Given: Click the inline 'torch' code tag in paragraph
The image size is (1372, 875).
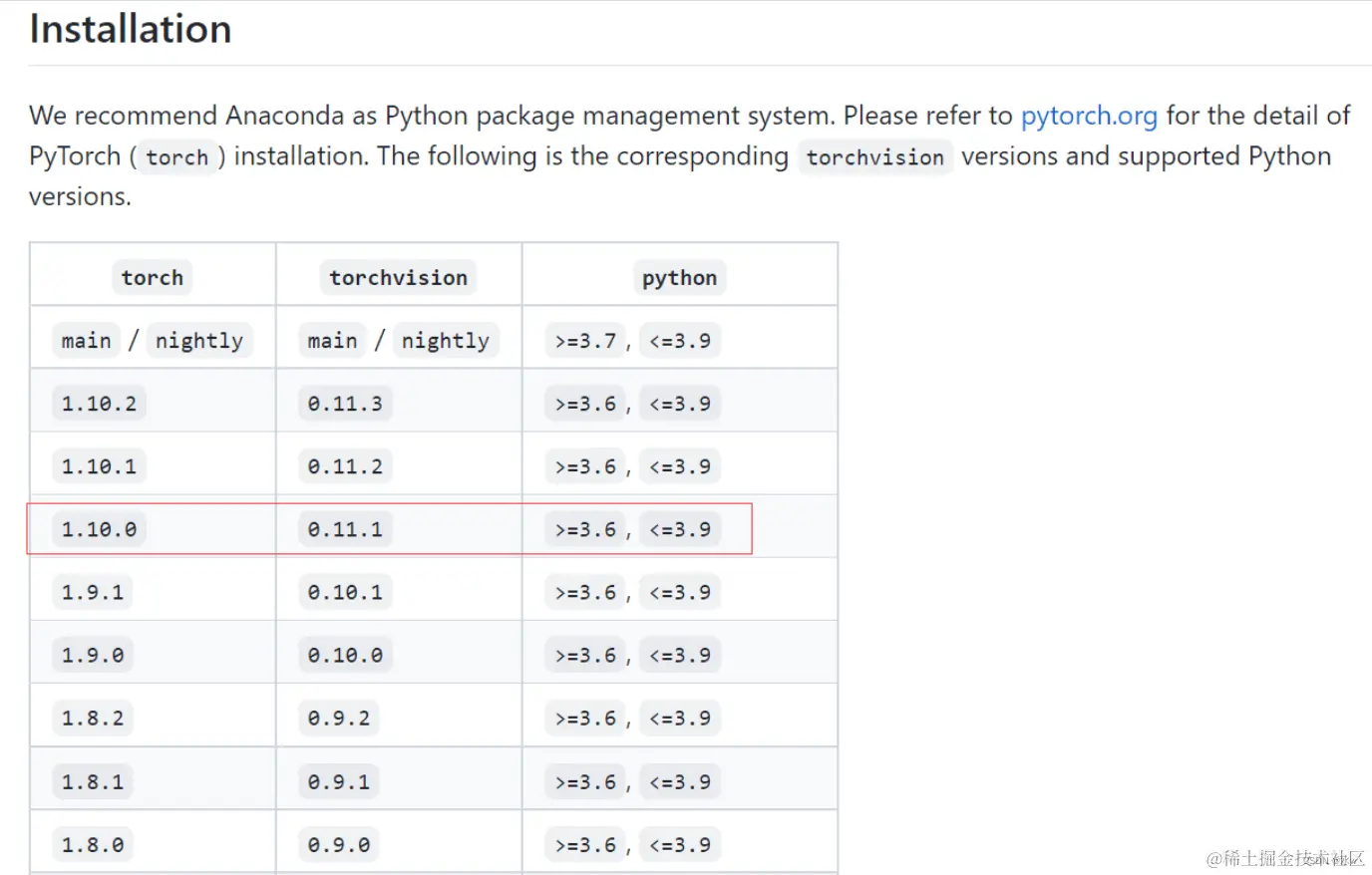Looking at the screenshot, I should click(177, 157).
